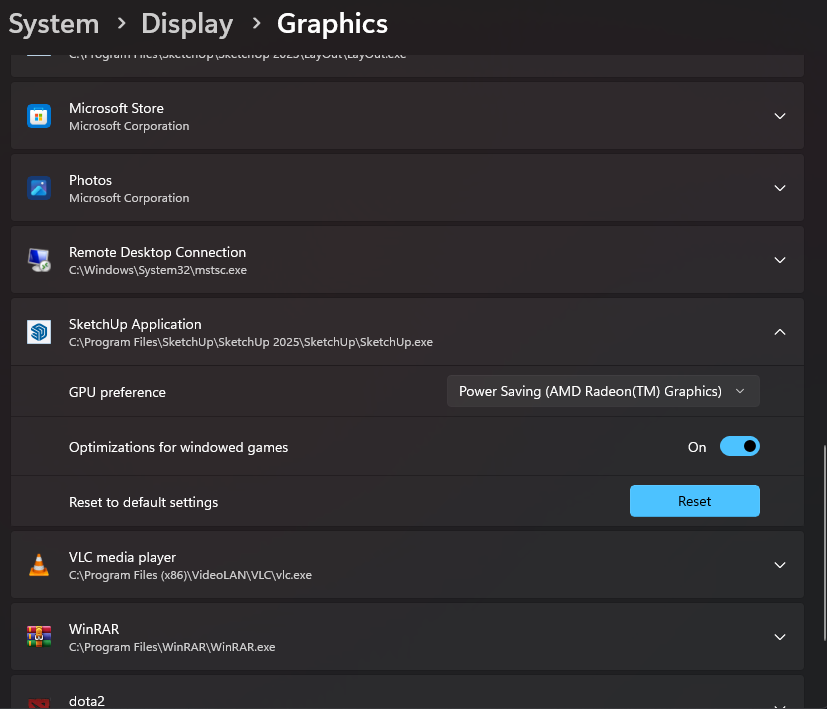Click the WinRAR books icon
Viewport: 827px width, 709px height.
click(39, 637)
